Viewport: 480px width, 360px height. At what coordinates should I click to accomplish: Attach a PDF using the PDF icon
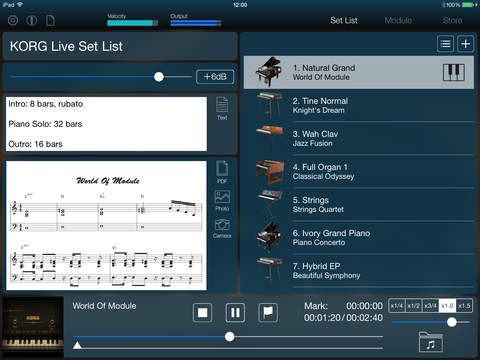tap(222, 172)
